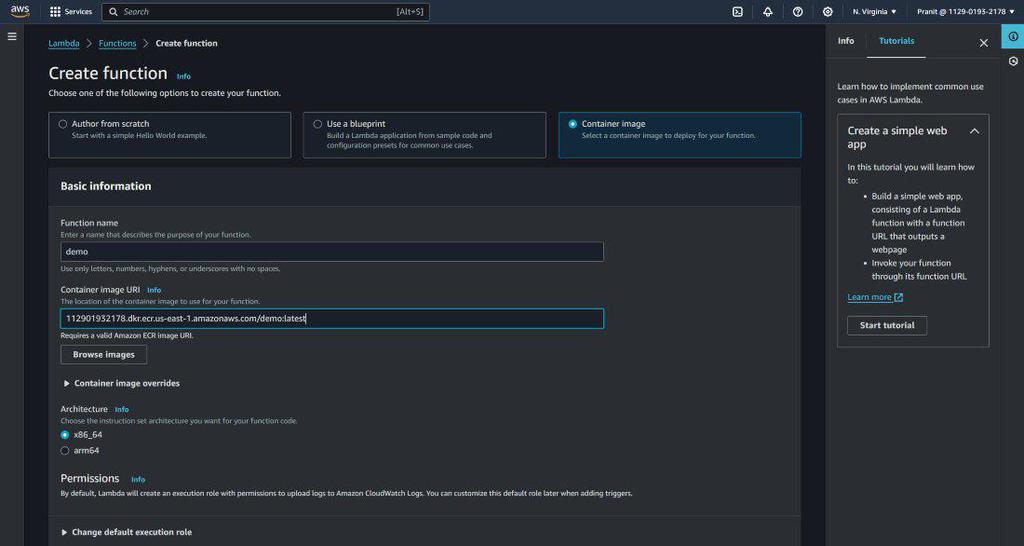Click the AWS logo home icon
Viewport: 1024px width, 546px height.
(x=20, y=11)
